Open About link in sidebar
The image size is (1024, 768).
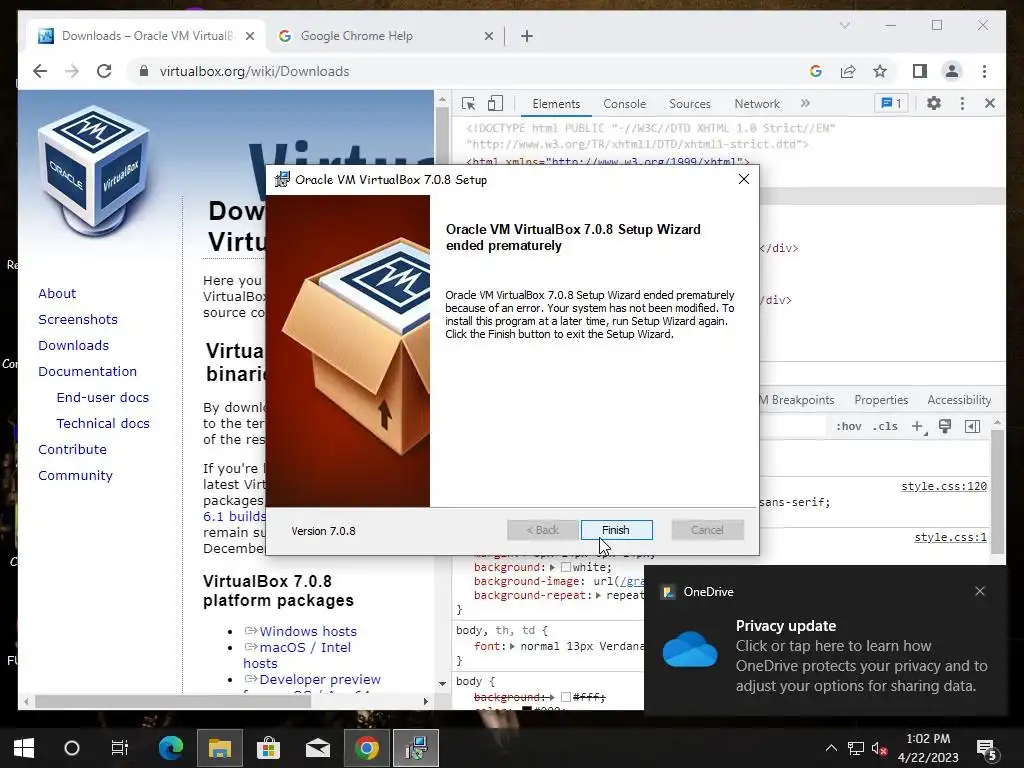coord(57,293)
